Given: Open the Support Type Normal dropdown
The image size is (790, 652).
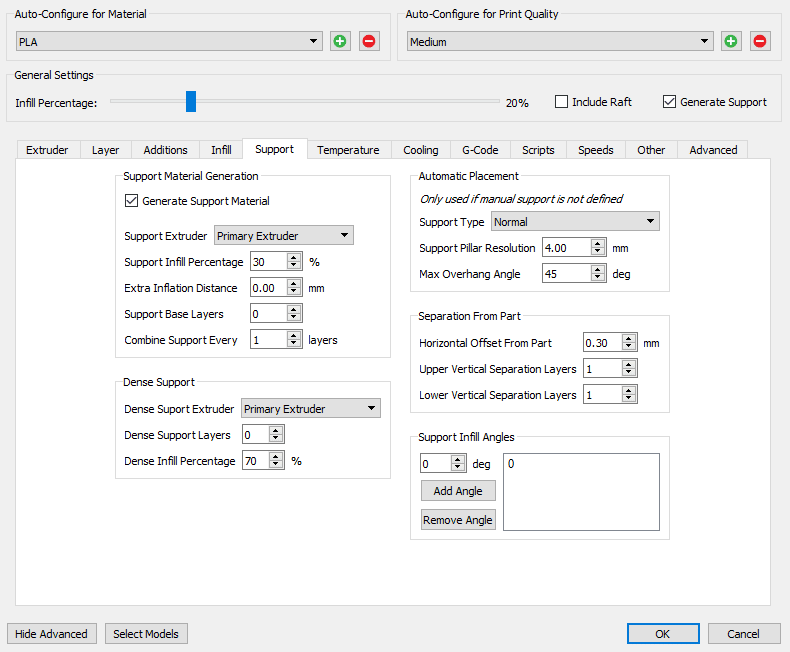Looking at the screenshot, I should coord(575,221).
